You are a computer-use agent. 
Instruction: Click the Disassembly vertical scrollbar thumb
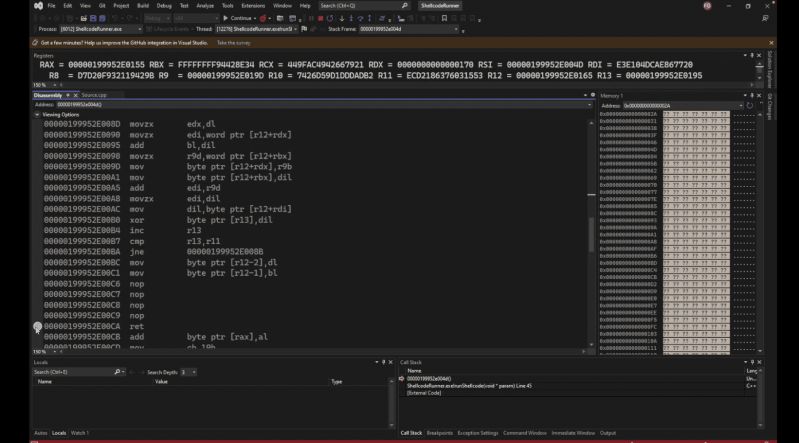[591, 234]
